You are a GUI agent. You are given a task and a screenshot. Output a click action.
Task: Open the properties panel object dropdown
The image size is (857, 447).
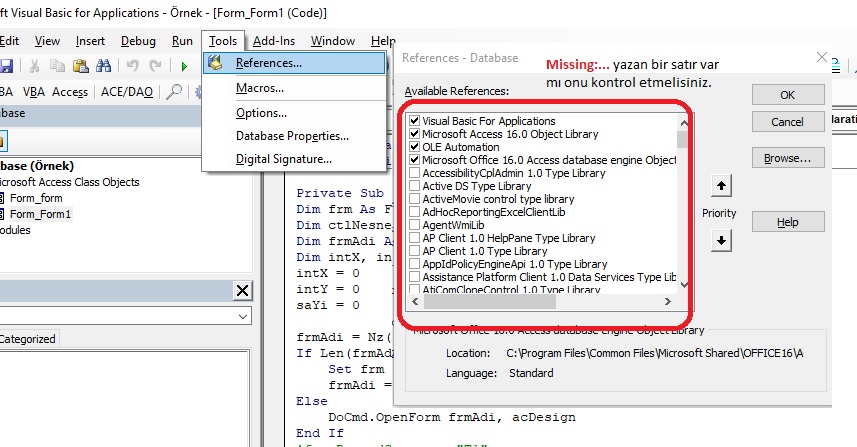pos(243,316)
